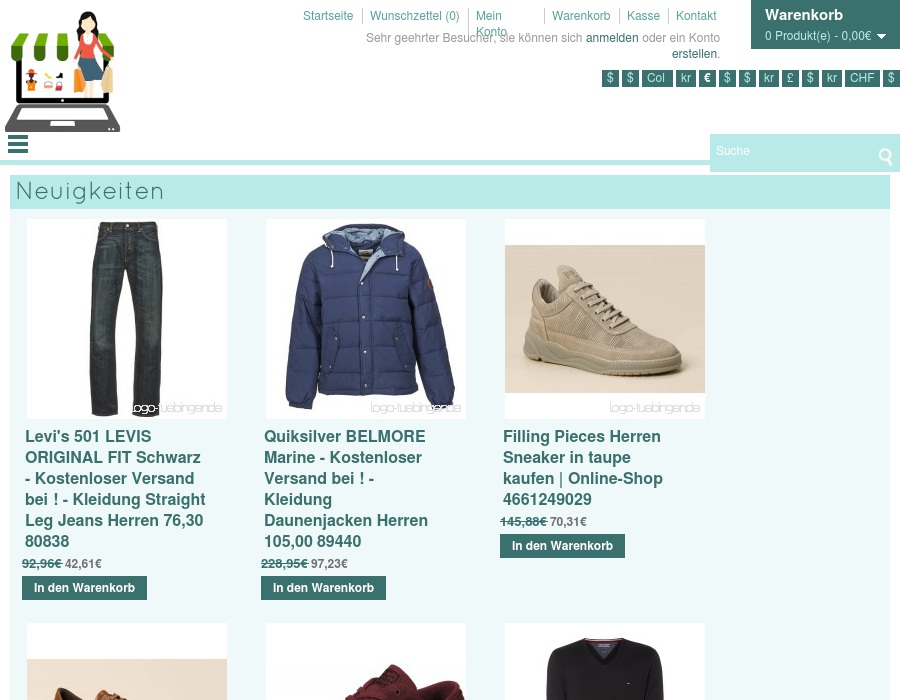Add Filling Pieces sneaker to Warenkorb
Image resolution: width=900 pixels, height=700 pixels.
pyautogui.click(x=562, y=546)
